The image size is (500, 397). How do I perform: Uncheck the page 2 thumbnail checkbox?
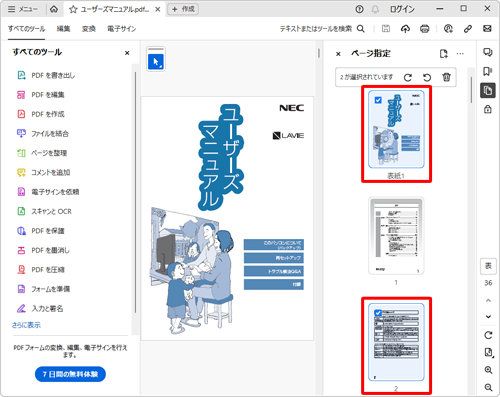(378, 313)
